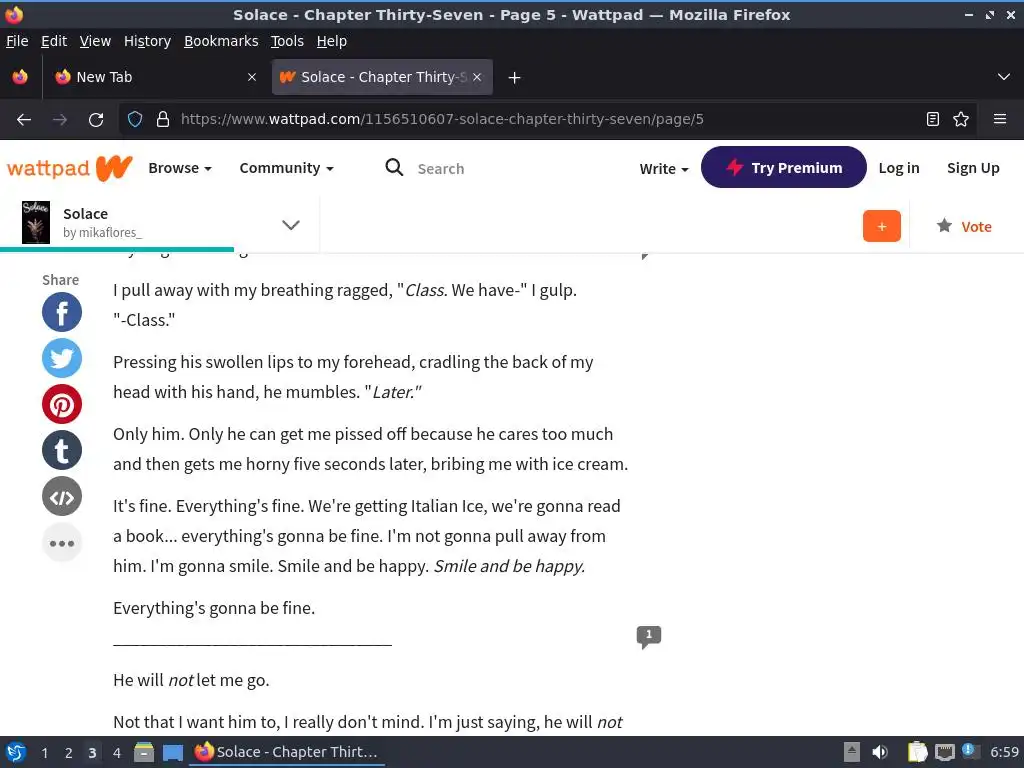
Task: Open the View menu
Action: pyautogui.click(x=95, y=41)
